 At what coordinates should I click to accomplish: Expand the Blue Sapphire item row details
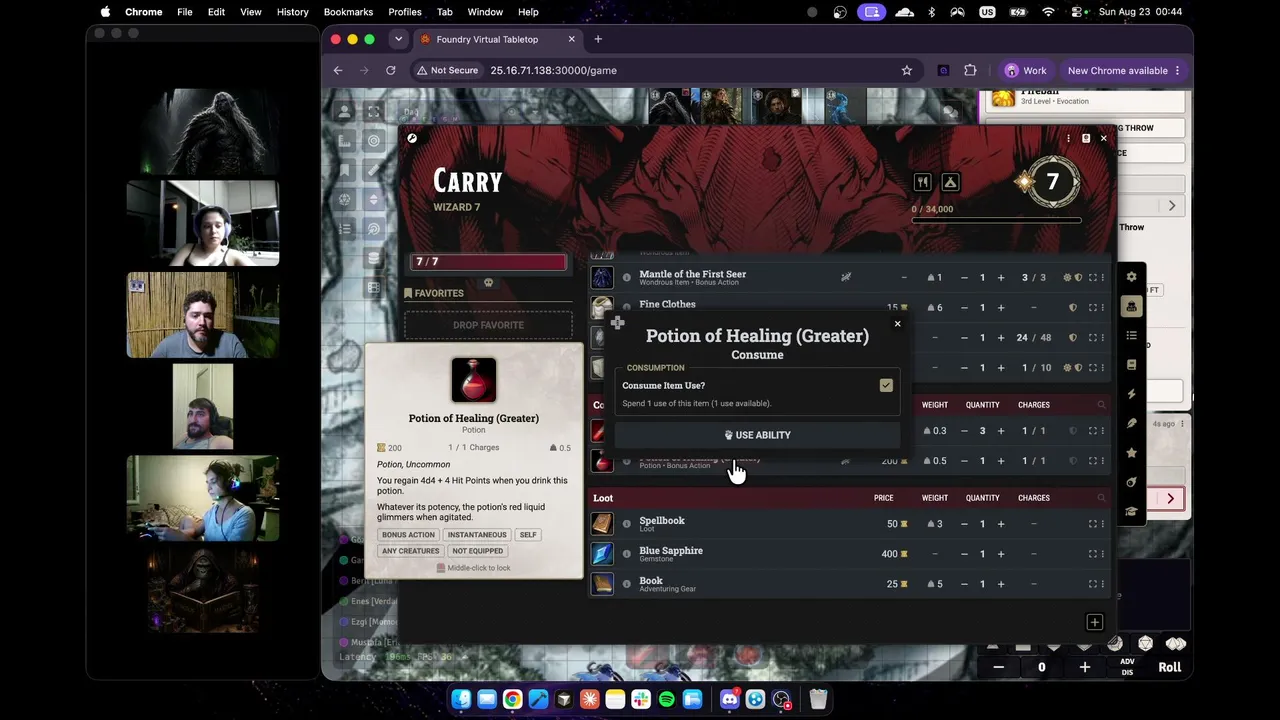[1092, 554]
